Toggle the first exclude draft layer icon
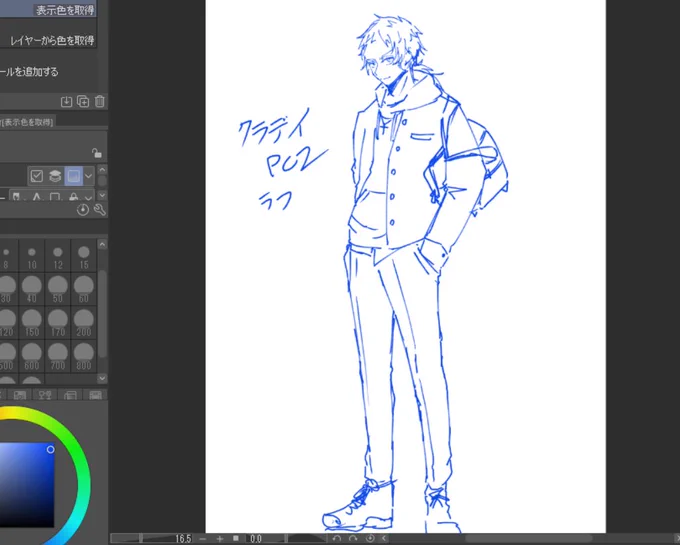This screenshot has width=680, height=545. (x=16, y=197)
